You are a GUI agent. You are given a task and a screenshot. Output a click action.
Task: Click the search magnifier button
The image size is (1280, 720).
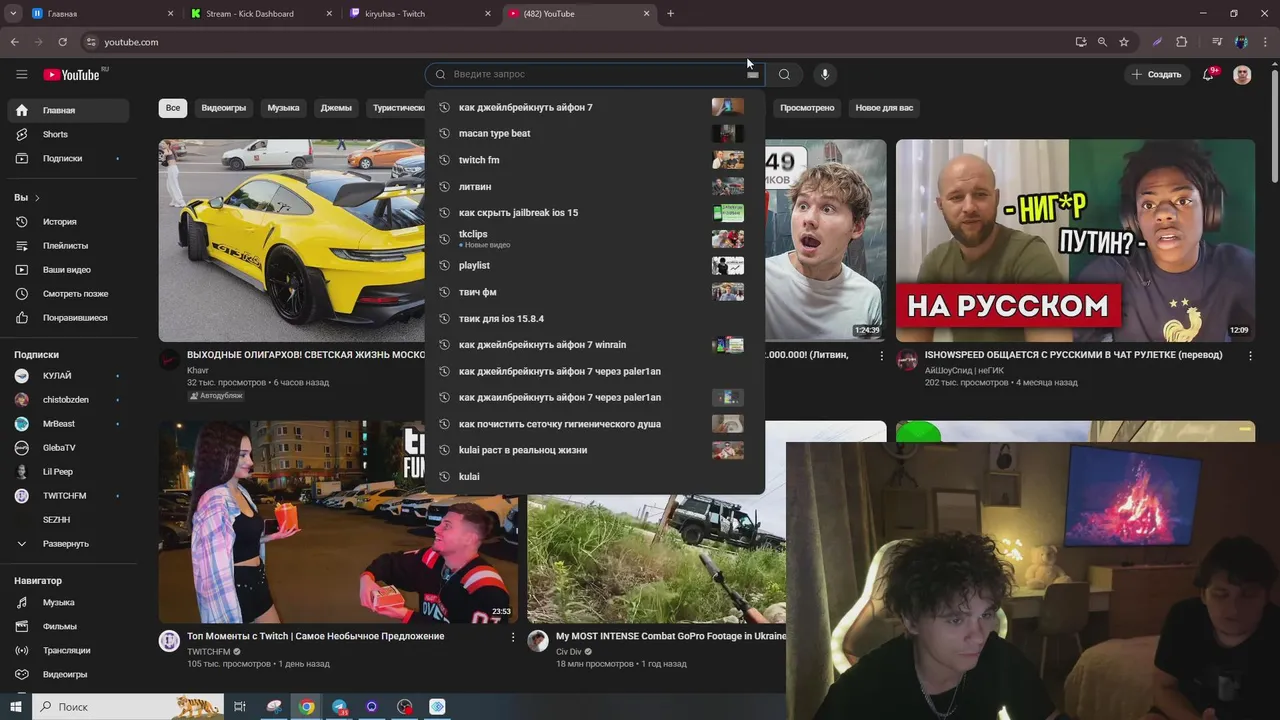(x=784, y=74)
